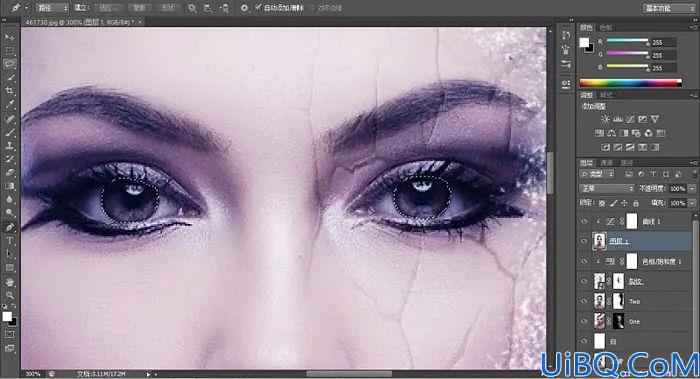Hide the layer named Two

[584, 301]
